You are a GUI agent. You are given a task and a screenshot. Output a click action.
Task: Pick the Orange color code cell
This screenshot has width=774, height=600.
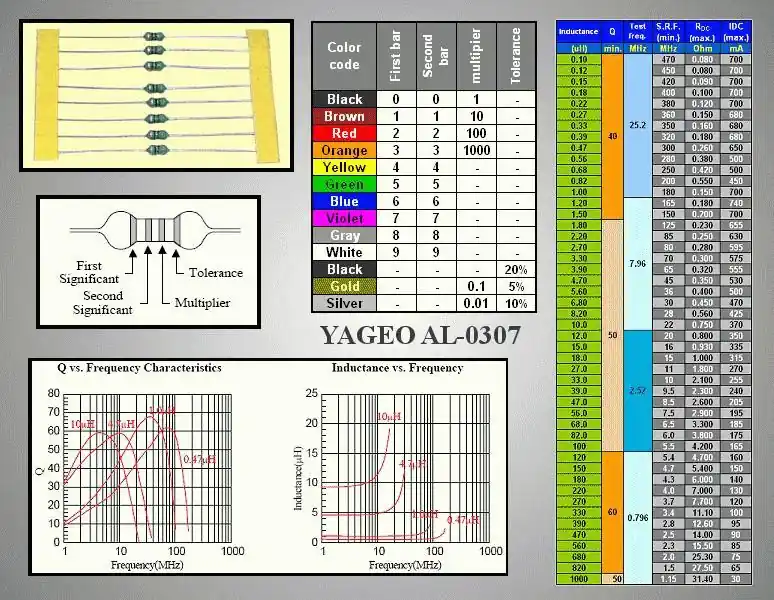click(344, 150)
